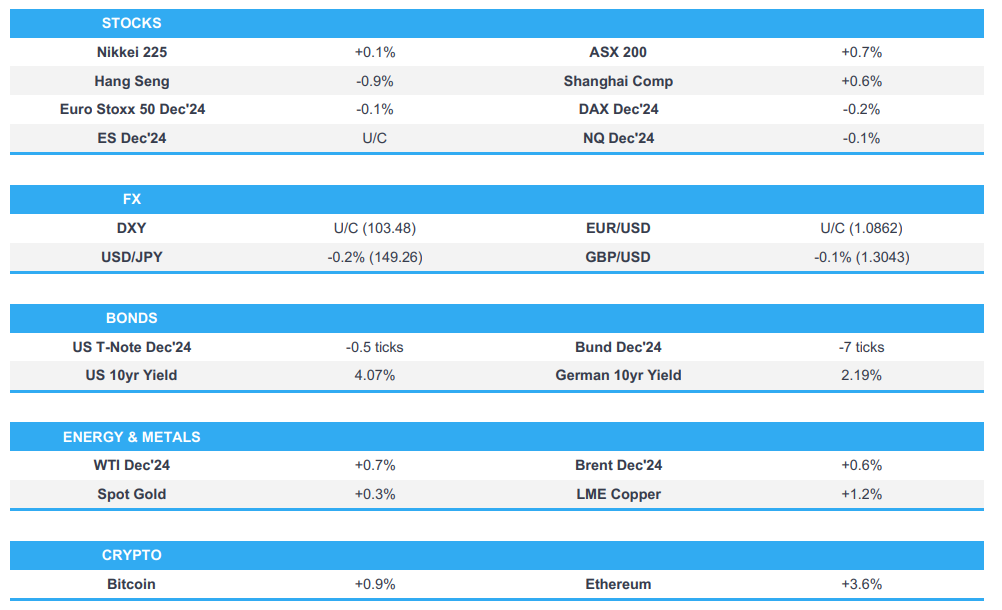
Task: Click the German 10yr Yield label
Action: (x=618, y=375)
